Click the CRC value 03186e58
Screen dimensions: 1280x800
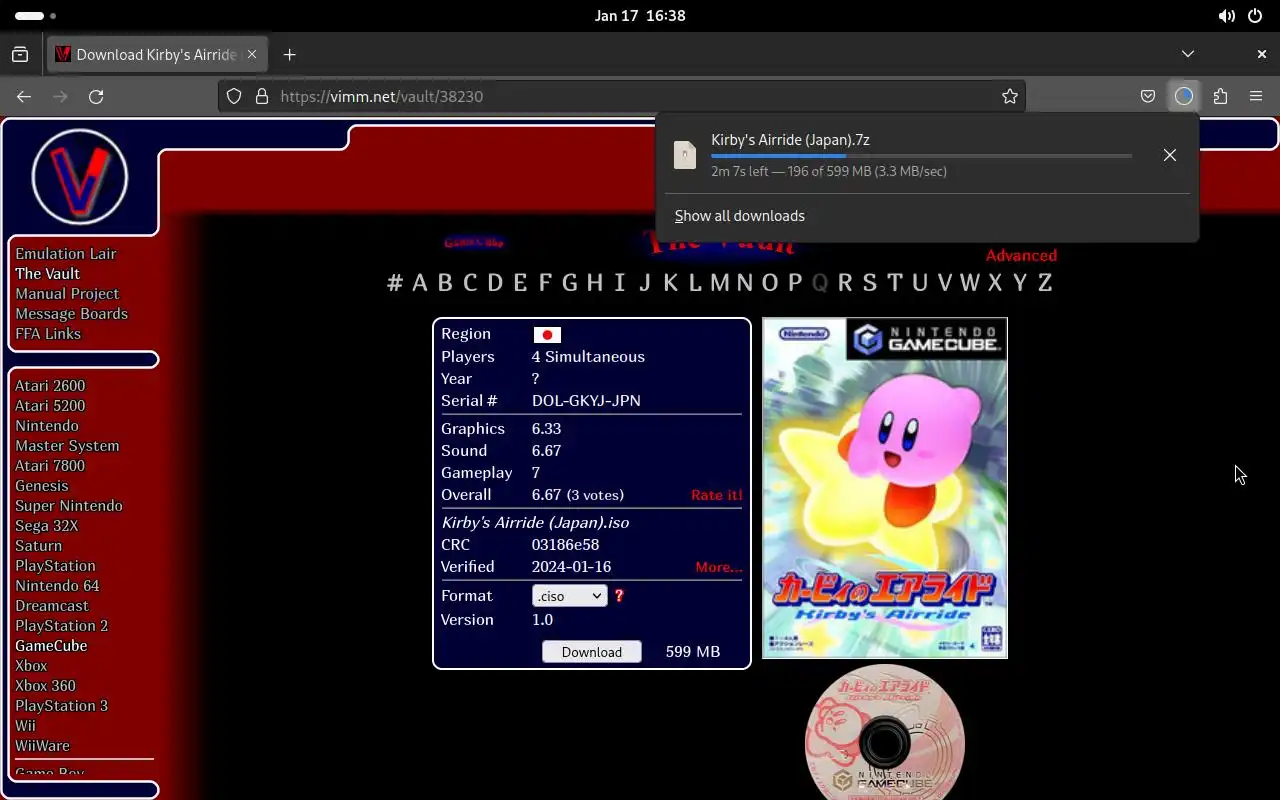[565, 545]
